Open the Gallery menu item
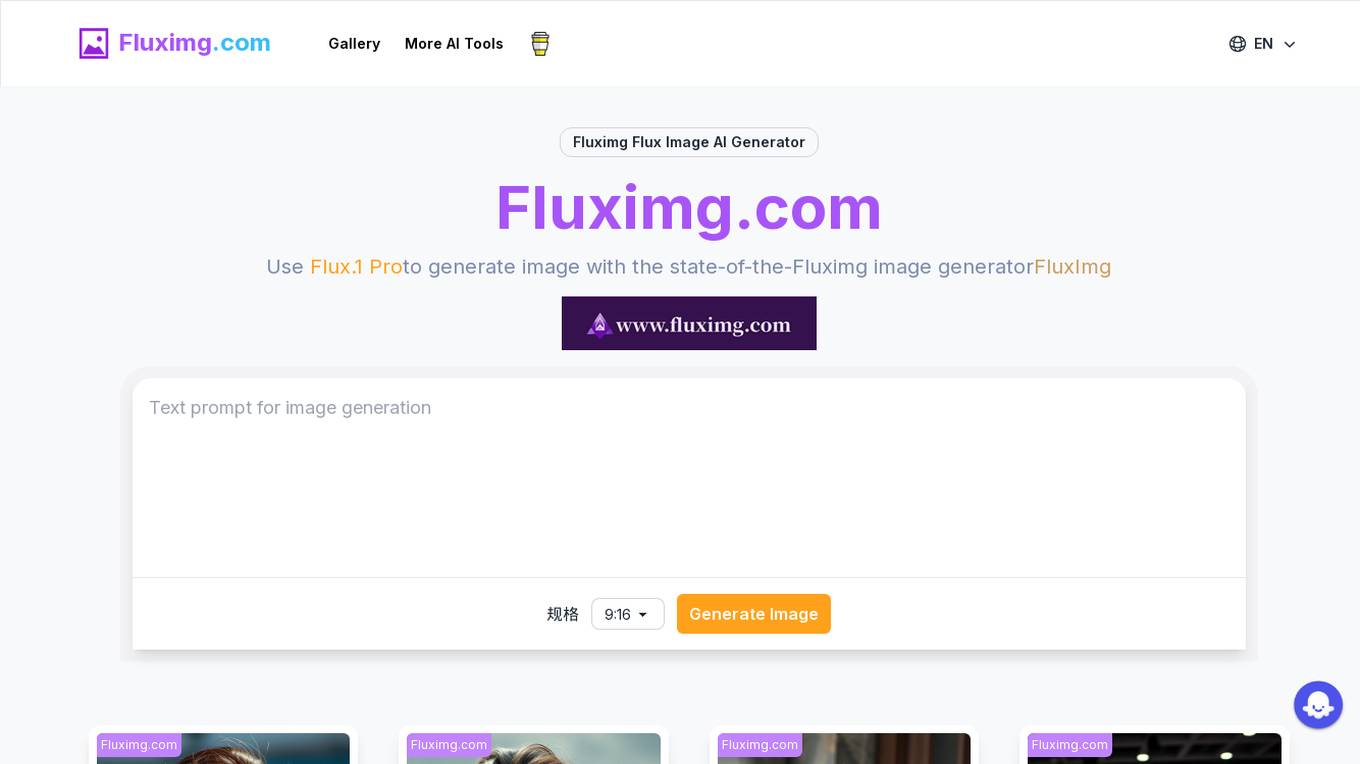 pyautogui.click(x=354, y=44)
